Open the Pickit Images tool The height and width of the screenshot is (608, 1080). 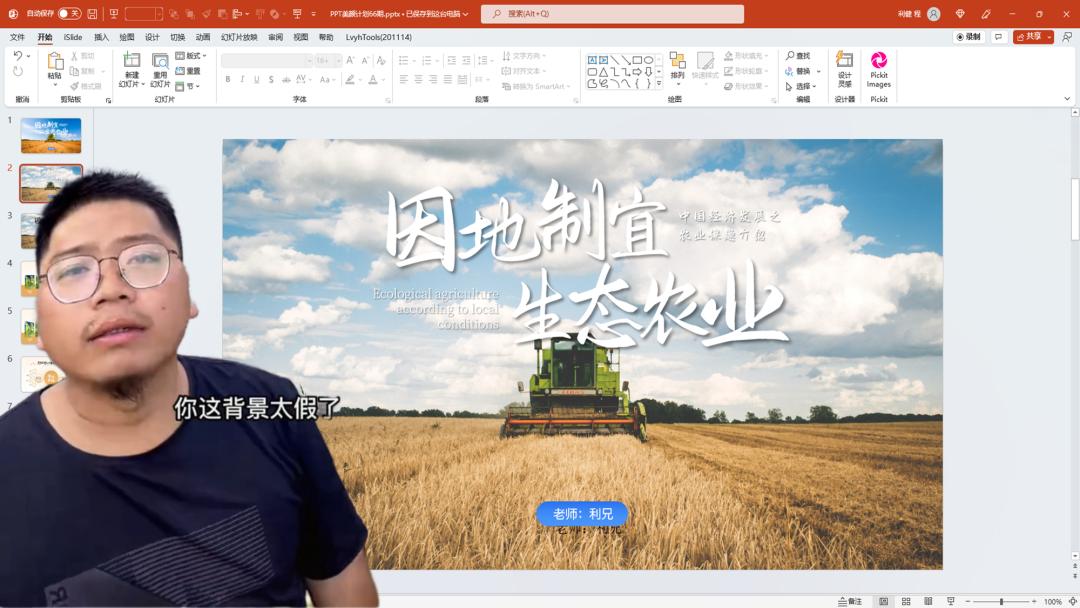click(877, 70)
